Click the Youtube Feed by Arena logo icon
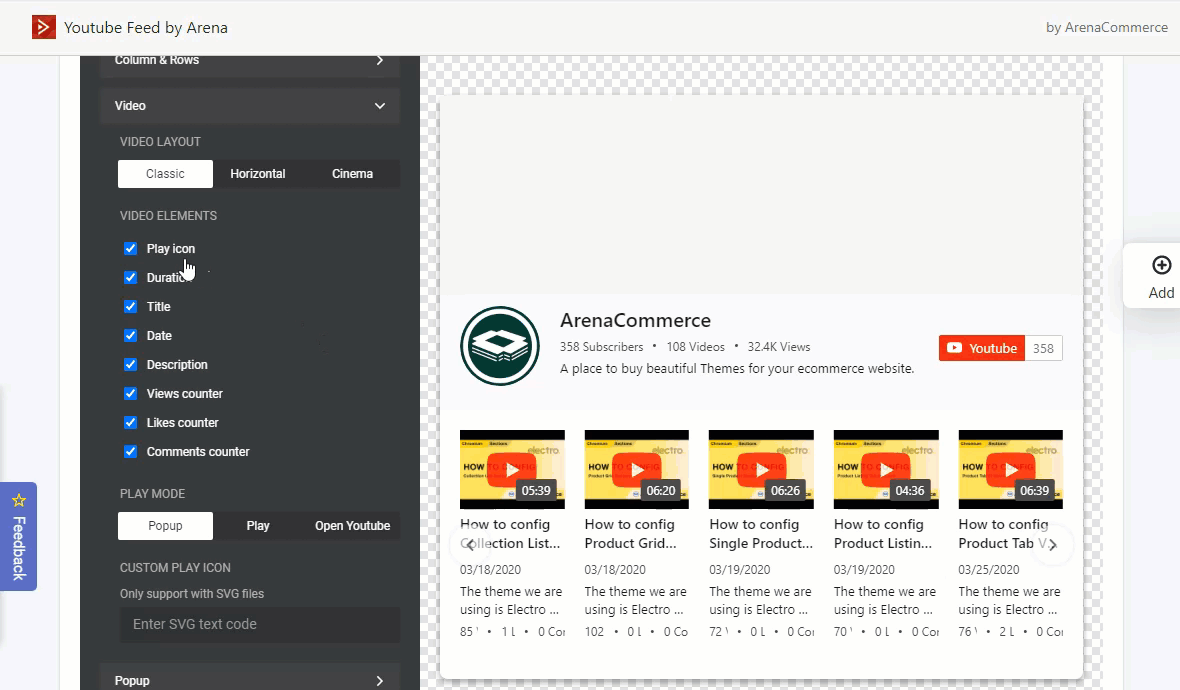Screen dimensions: 1180x690 (44, 27)
